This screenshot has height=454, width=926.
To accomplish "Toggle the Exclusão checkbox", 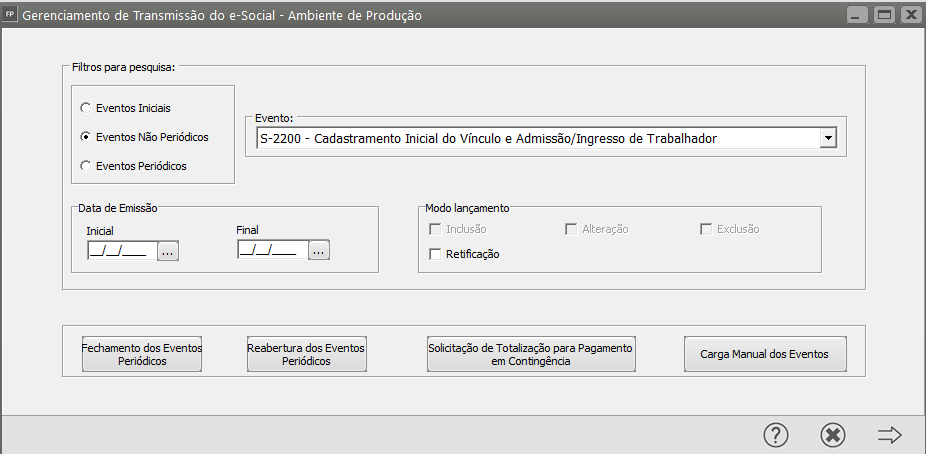I will tap(705, 229).
